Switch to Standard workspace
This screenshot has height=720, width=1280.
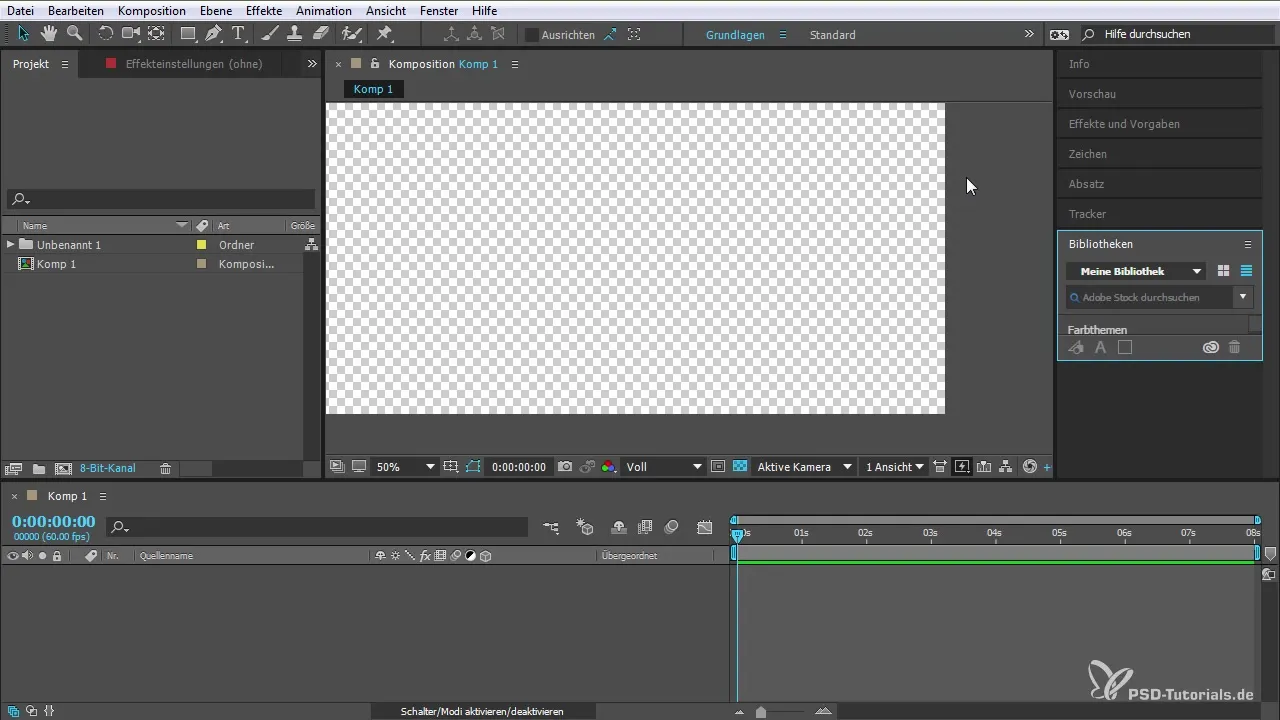click(x=833, y=35)
